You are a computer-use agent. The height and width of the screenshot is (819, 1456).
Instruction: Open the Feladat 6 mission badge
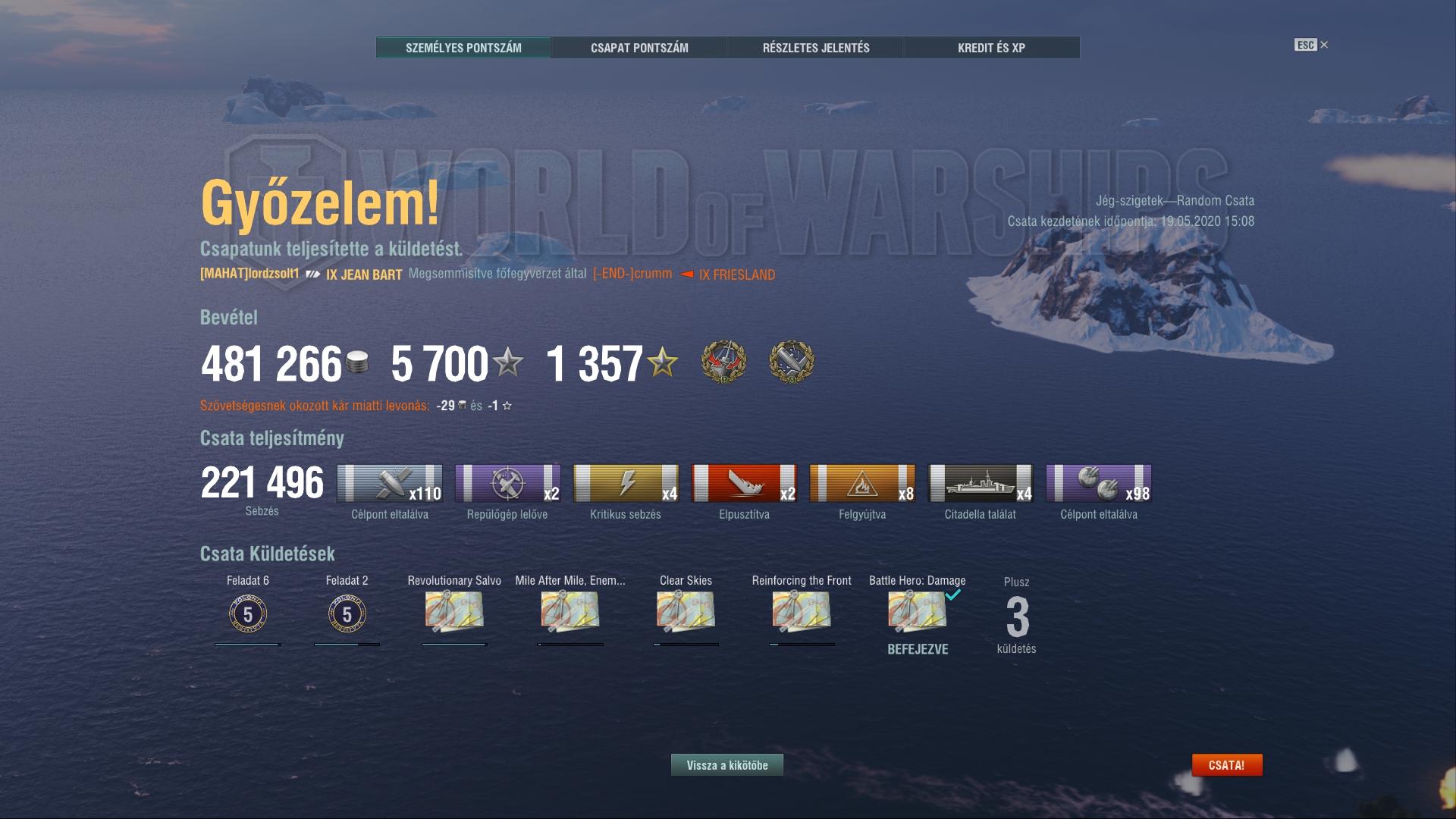click(x=248, y=613)
